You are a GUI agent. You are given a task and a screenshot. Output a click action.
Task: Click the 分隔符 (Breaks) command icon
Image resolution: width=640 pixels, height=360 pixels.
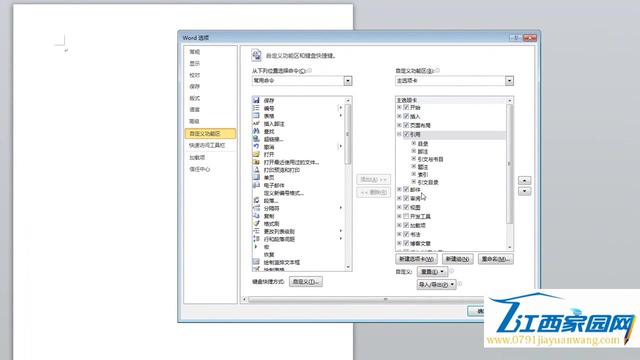[x=256, y=208]
